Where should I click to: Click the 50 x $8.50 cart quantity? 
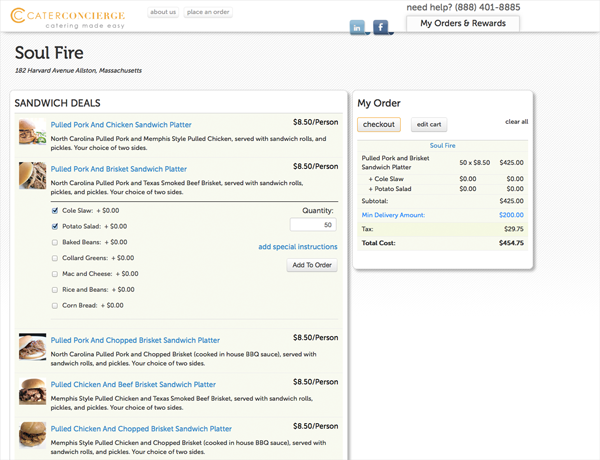tap(474, 163)
